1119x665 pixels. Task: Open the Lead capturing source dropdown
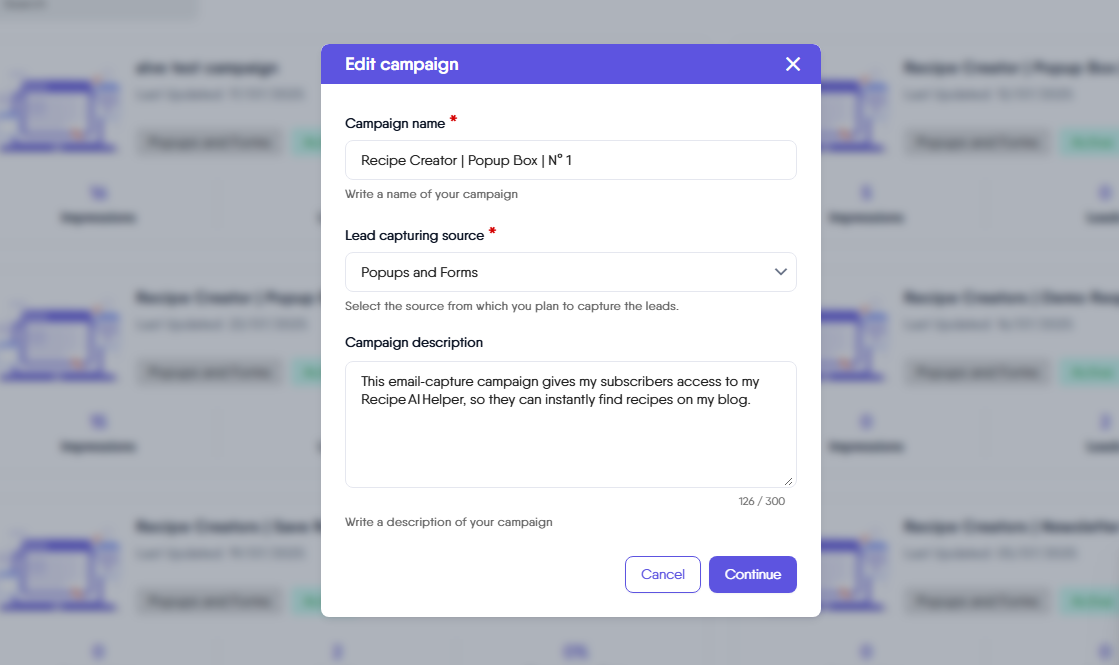pos(570,272)
